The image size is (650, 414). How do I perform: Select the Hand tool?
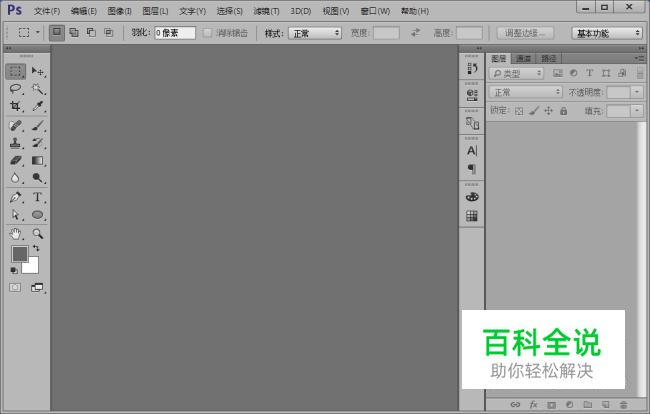pos(15,234)
